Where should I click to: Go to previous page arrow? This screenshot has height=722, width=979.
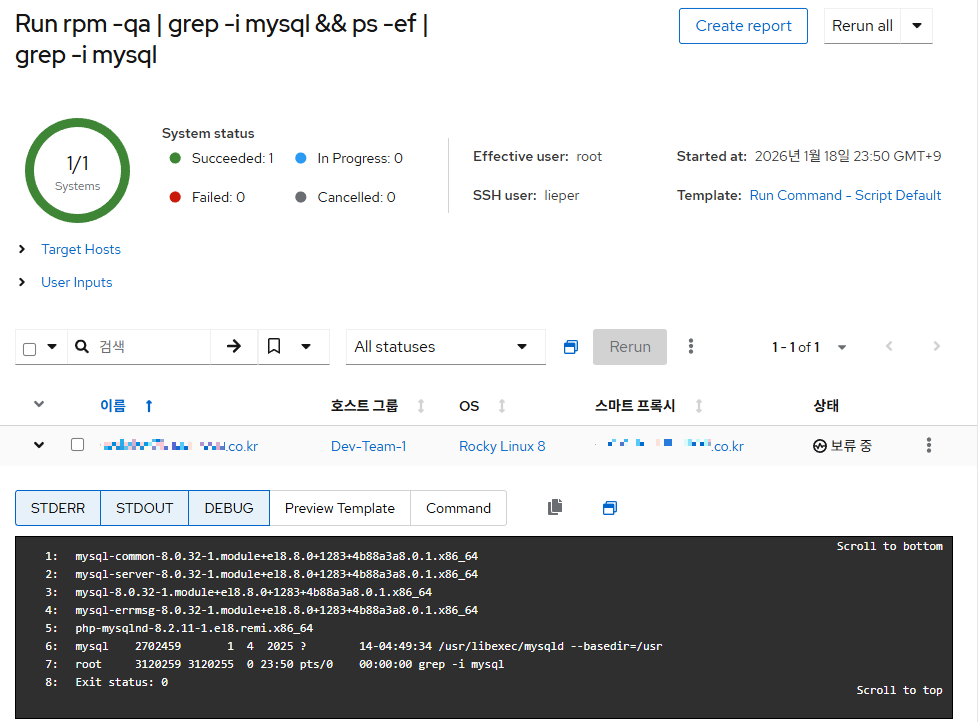tap(889, 346)
